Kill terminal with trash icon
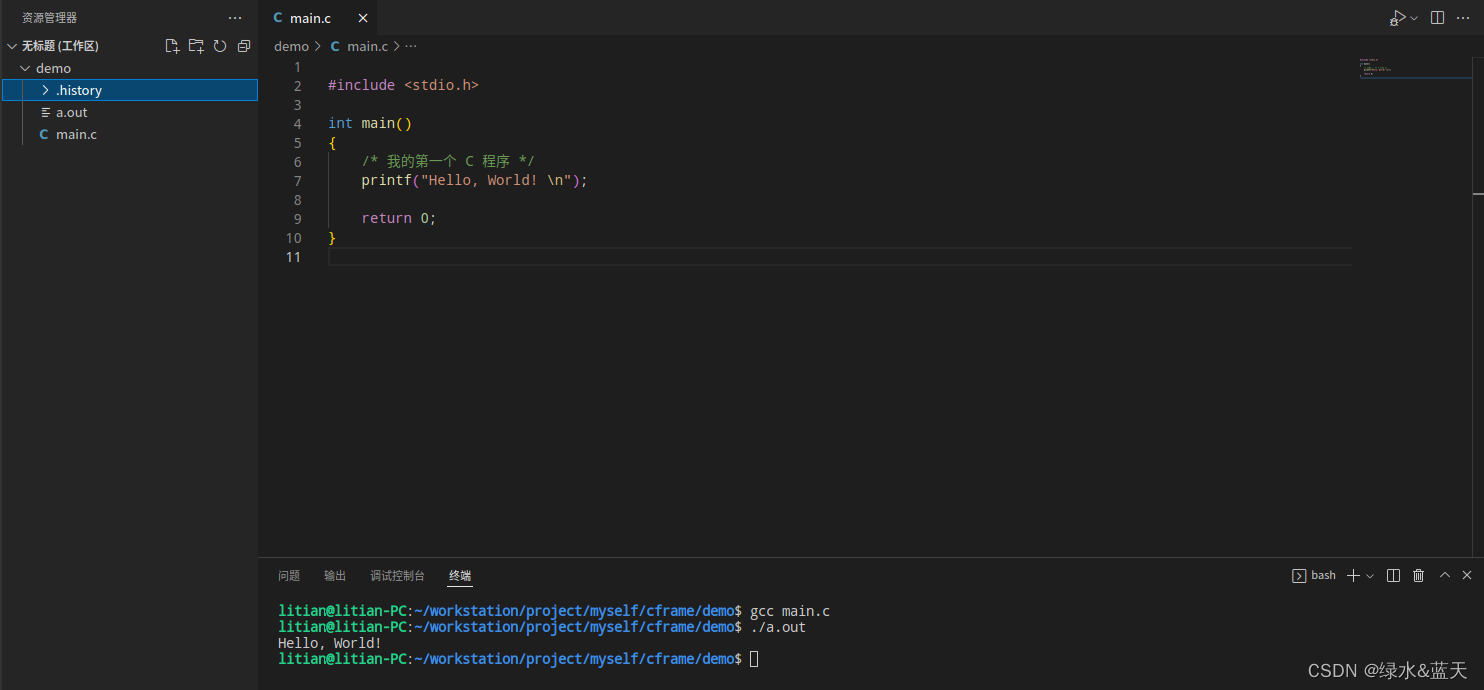The width and height of the screenshot is (1484, 690). point(1418,575)
